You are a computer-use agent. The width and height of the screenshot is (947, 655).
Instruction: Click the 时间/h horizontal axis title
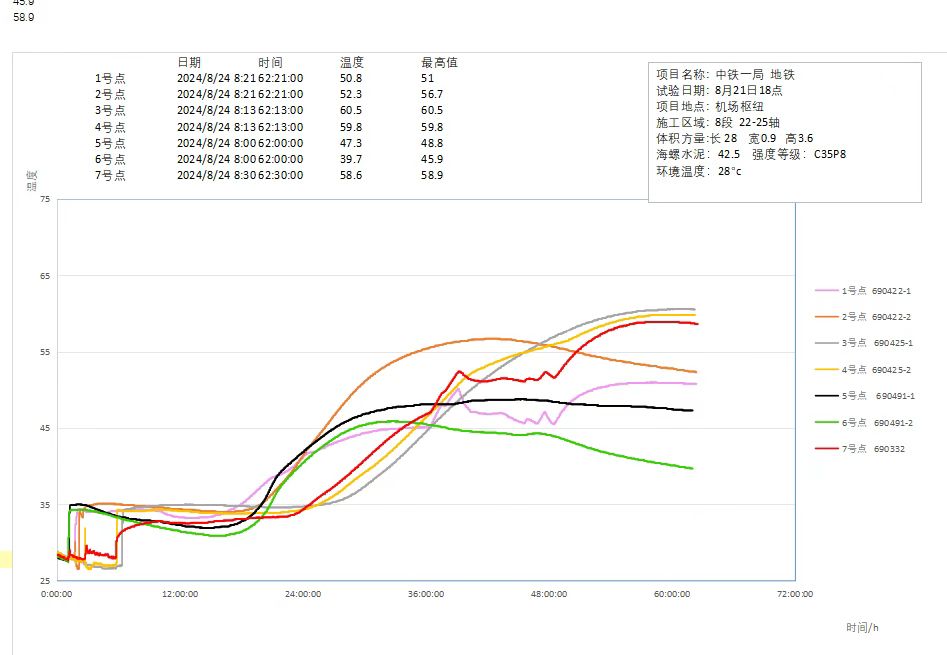[x=861, y=627]
